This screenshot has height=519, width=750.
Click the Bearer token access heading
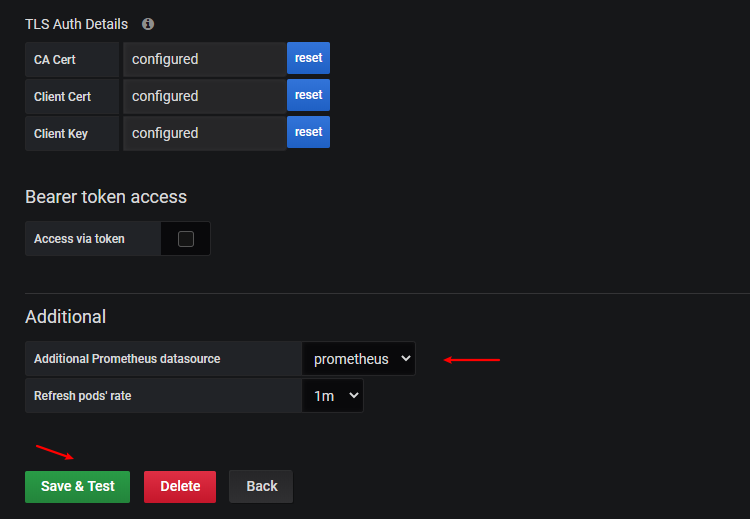click(106, 197)
